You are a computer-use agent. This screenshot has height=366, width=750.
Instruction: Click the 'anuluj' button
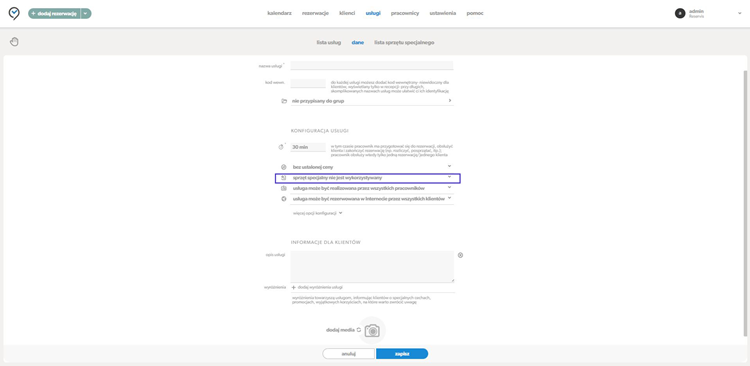click(348, 354)
